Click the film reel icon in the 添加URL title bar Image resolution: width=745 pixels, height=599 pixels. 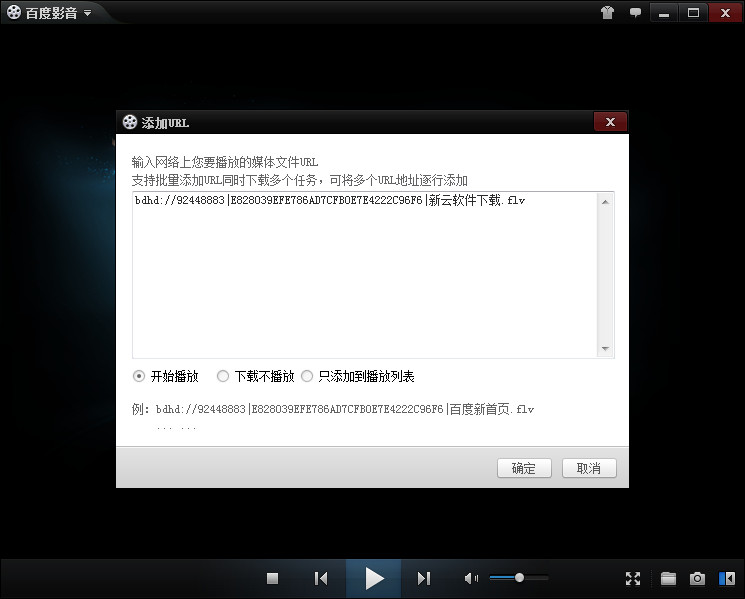130,122
